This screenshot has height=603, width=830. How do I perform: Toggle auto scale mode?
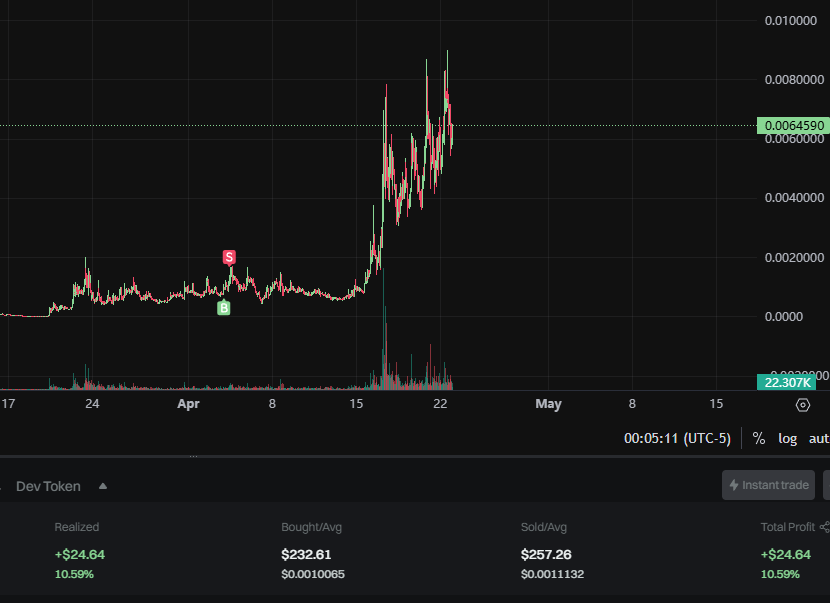click(x=819, y=438)
